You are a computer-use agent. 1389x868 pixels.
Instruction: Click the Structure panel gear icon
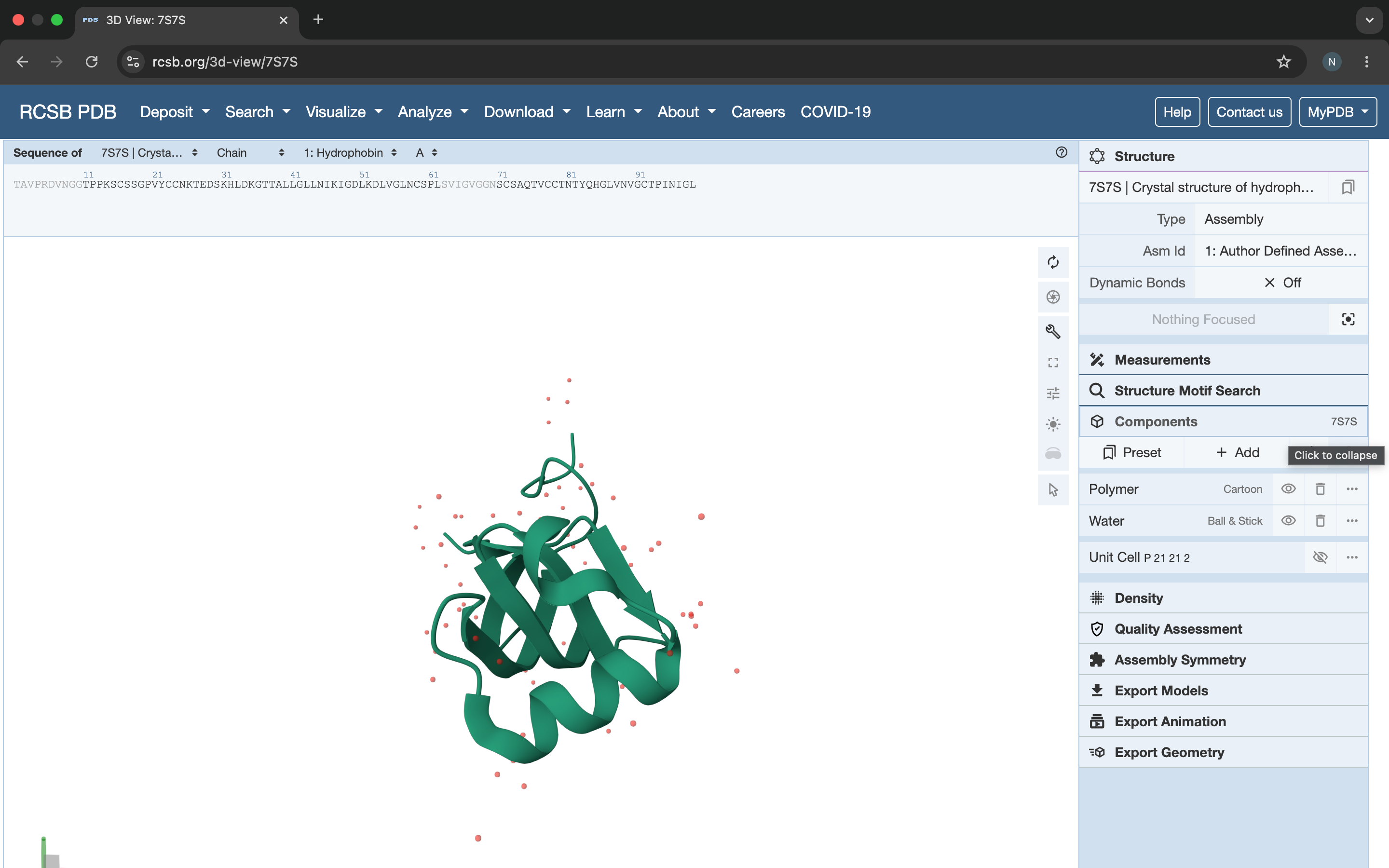1097,156
